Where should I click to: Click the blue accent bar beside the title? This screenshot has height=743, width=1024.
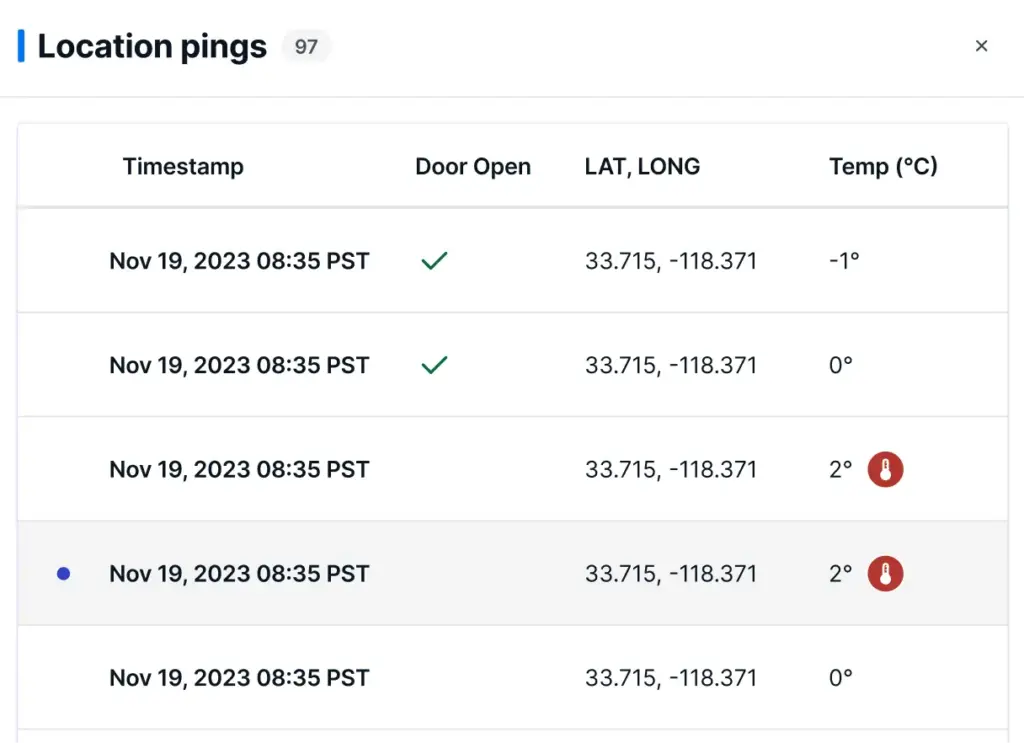[21, 46]
